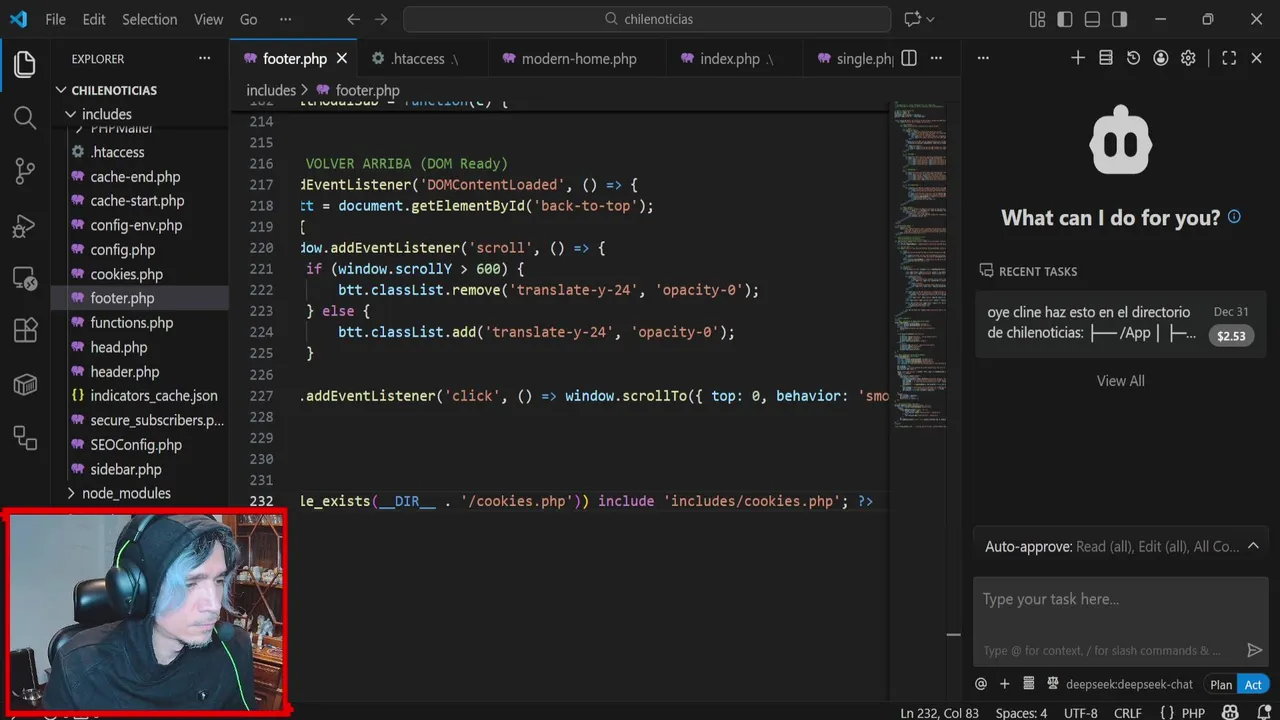Viewport: 1280px width, 720px height.
Task: Maximize the Cline secondary side bar
Action: point(1229,58)
